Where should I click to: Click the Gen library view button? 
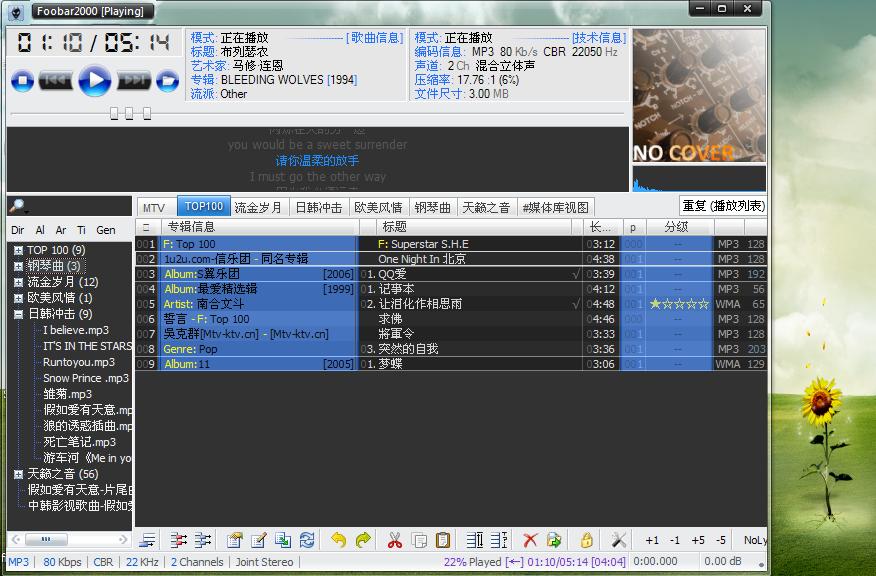click(x=106, y=230)
